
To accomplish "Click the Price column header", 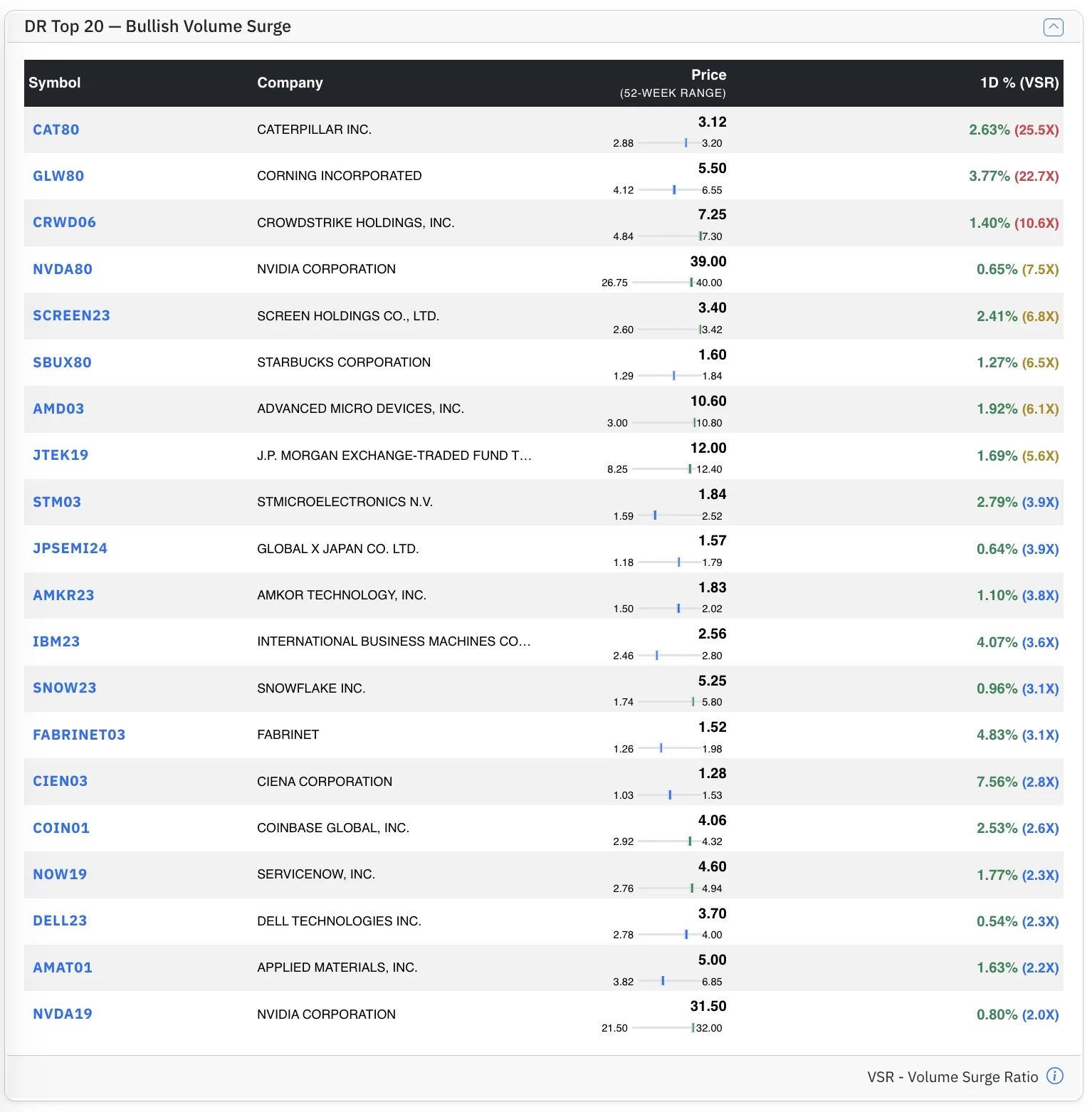I will 708,75.
